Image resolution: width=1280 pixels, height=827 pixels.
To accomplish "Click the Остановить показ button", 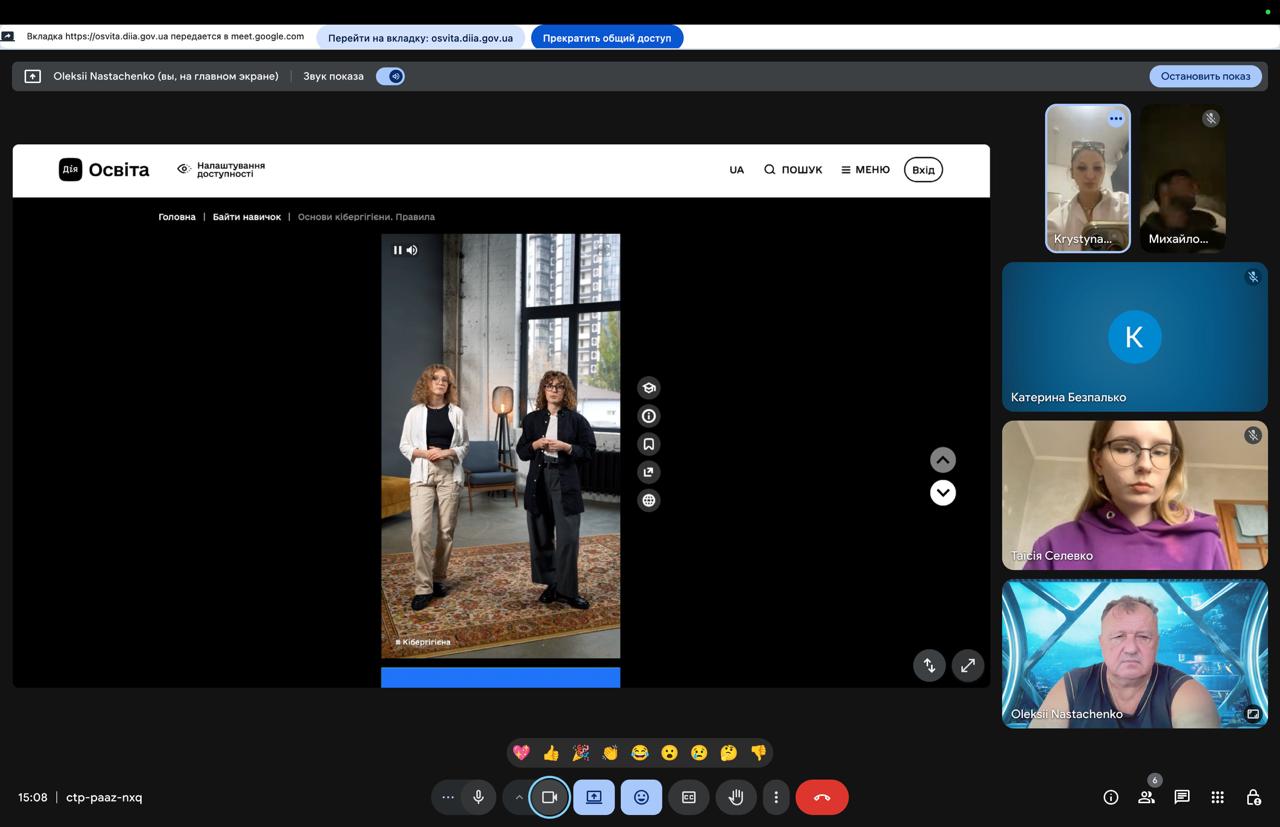I will point(1205,76).
